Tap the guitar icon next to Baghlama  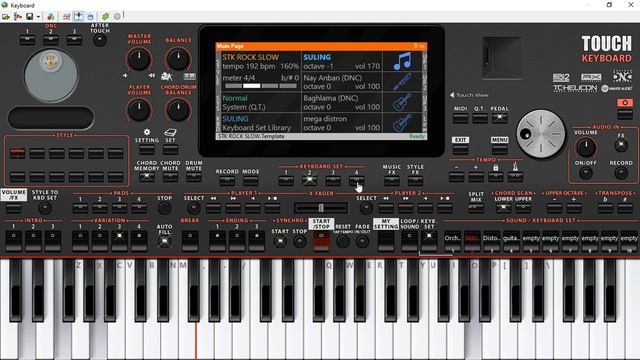[x=402, y=102]
